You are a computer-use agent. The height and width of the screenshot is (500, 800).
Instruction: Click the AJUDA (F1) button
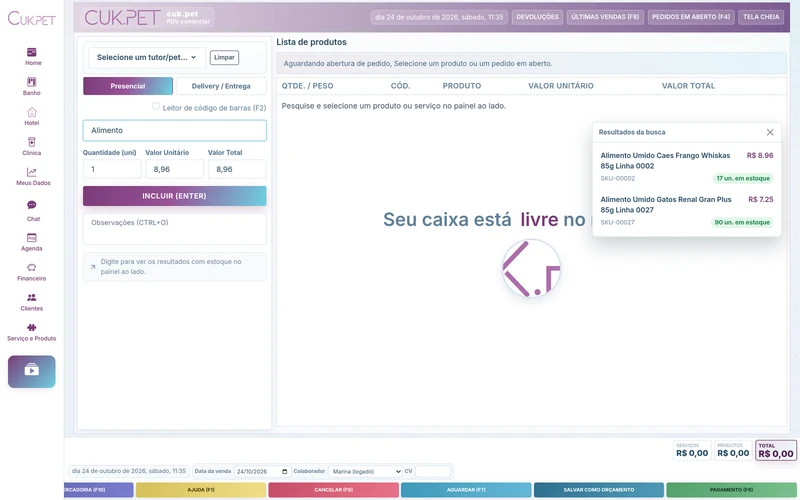(x=201, y=490)
